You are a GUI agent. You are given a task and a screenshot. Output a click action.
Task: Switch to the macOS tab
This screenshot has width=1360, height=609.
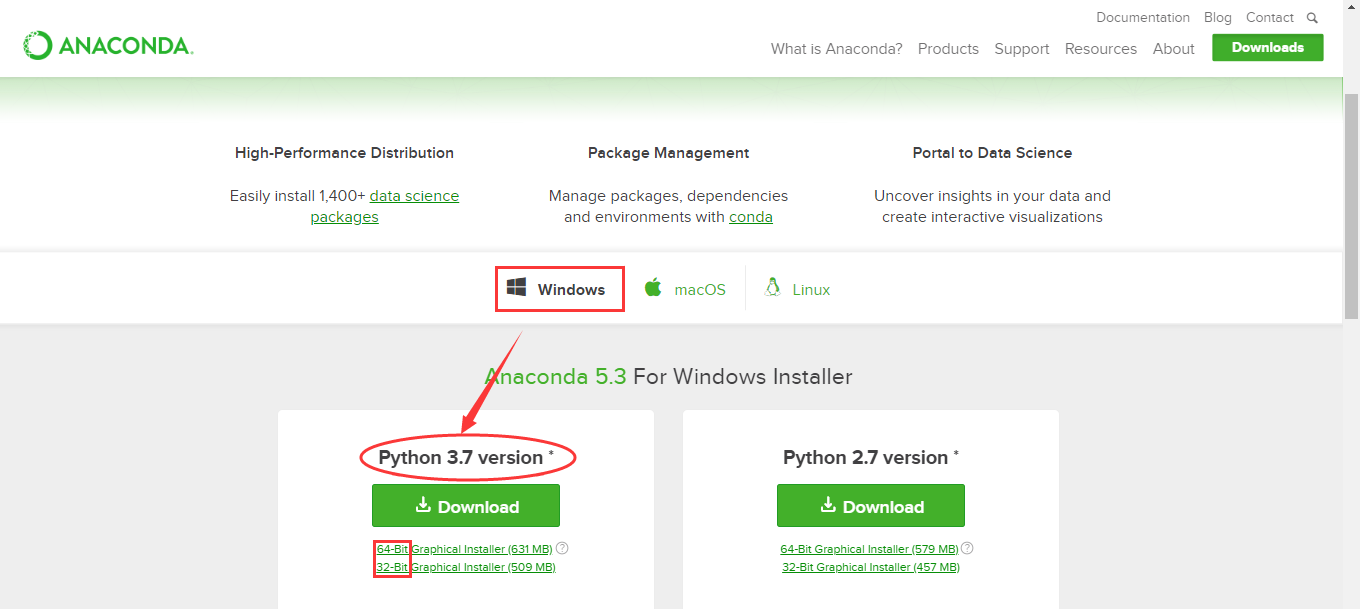[x=685, y=289]
